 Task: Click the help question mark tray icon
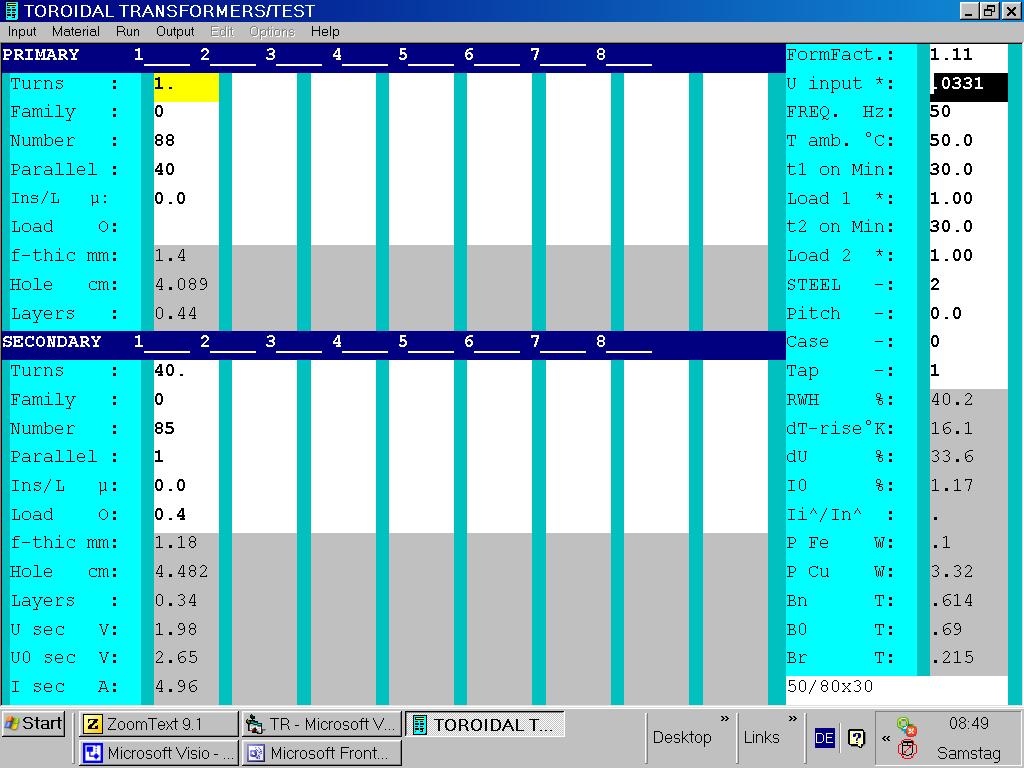click(x=856, y=738)
